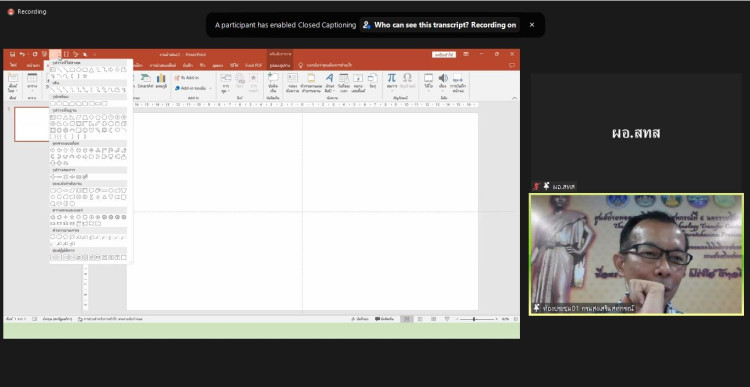
Task: Open the Table insert dropdown
Action: point(32,83)
